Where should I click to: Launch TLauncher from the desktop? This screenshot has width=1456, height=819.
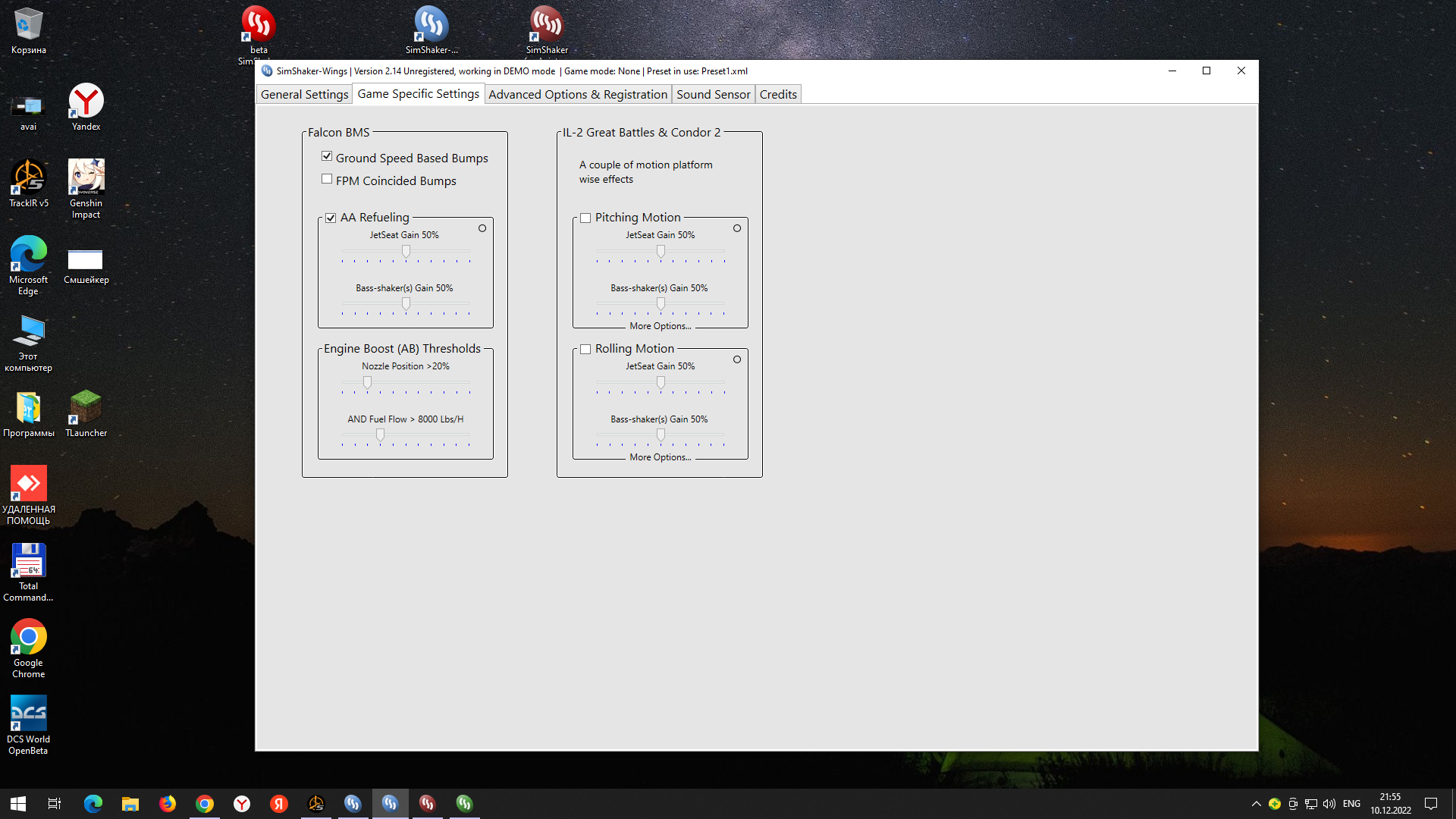pyautogui.click(x=86, y=414)
